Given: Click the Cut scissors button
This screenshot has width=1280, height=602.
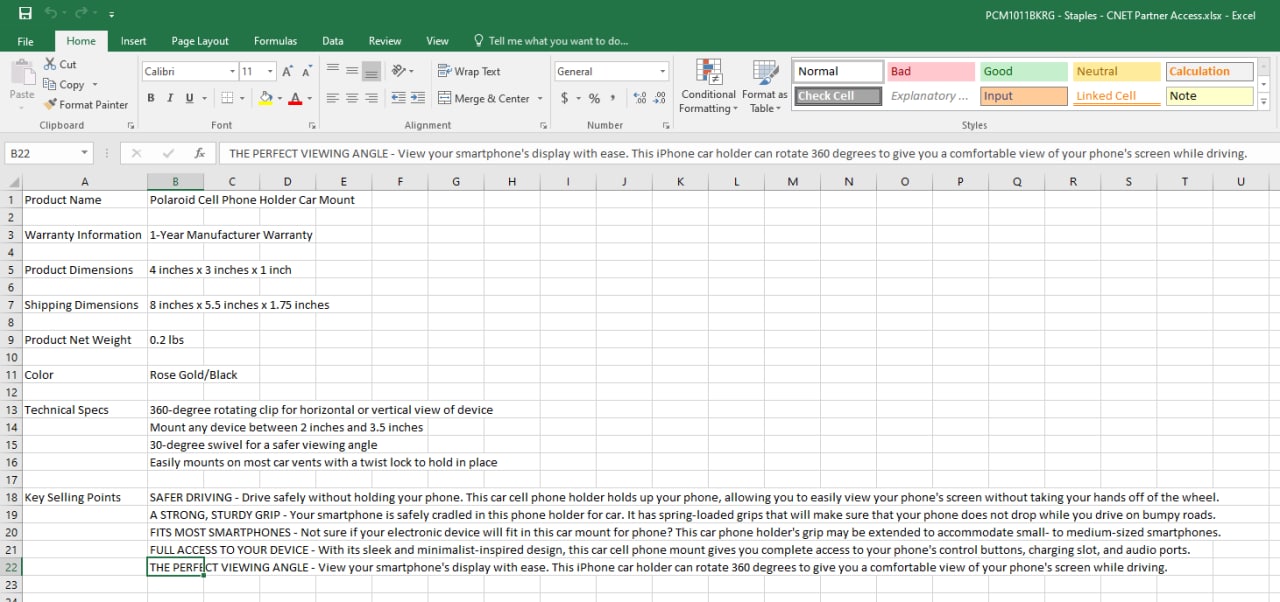Looking at the screenshot, I should pos(60,64).
